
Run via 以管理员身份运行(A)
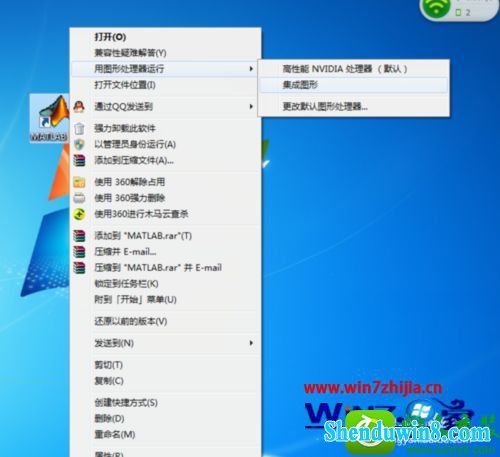pyautogui.click(x=165, y=144)
